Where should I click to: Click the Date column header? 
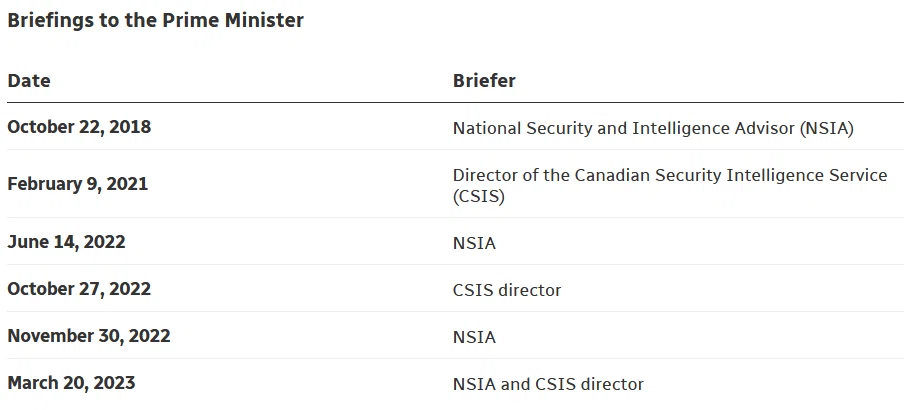point(28,80)
